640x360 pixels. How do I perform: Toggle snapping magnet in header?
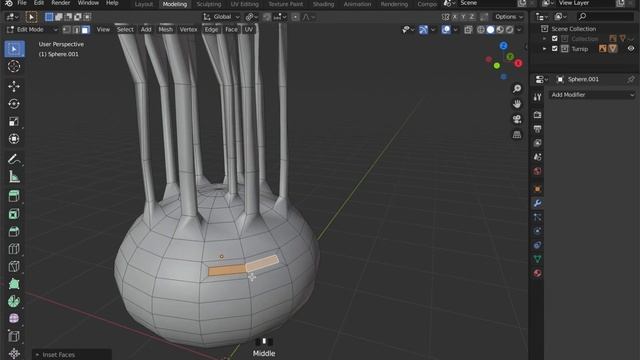coord(267,17)
